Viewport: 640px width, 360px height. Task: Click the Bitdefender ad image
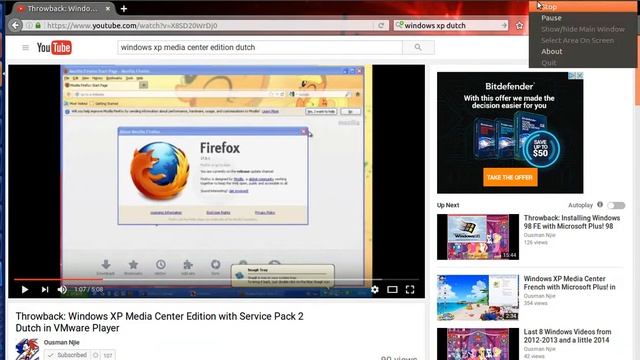(510, 133)
